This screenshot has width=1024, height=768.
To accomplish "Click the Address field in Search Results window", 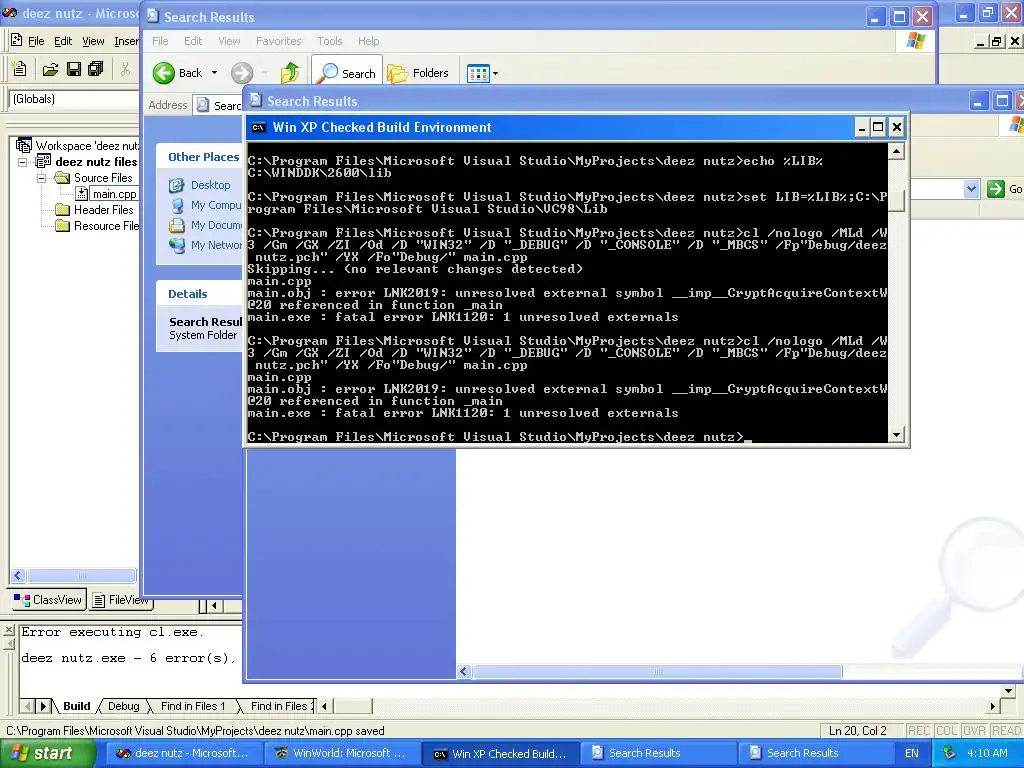I will pyautogui.click(x=217, y=105).
